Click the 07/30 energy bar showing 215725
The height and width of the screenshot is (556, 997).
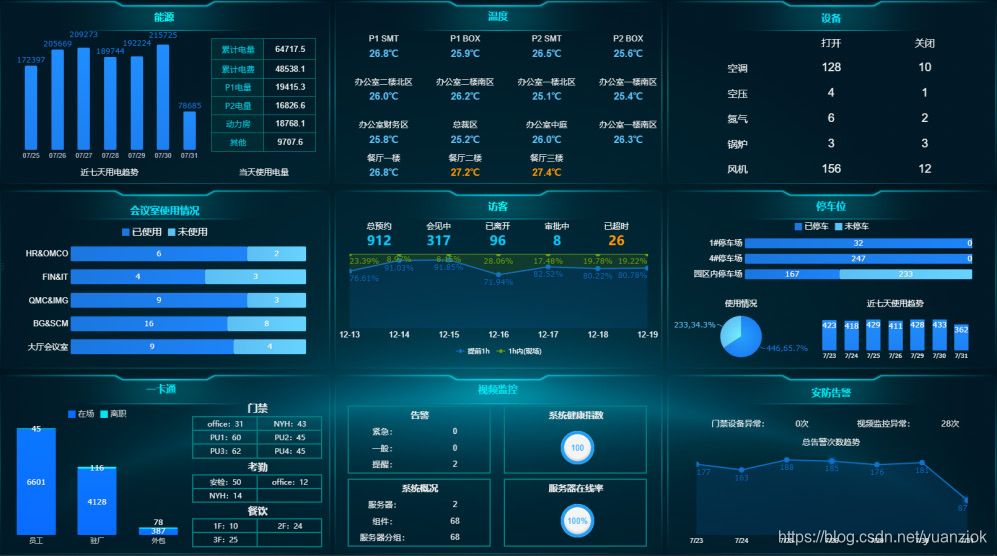click(163, 97)
